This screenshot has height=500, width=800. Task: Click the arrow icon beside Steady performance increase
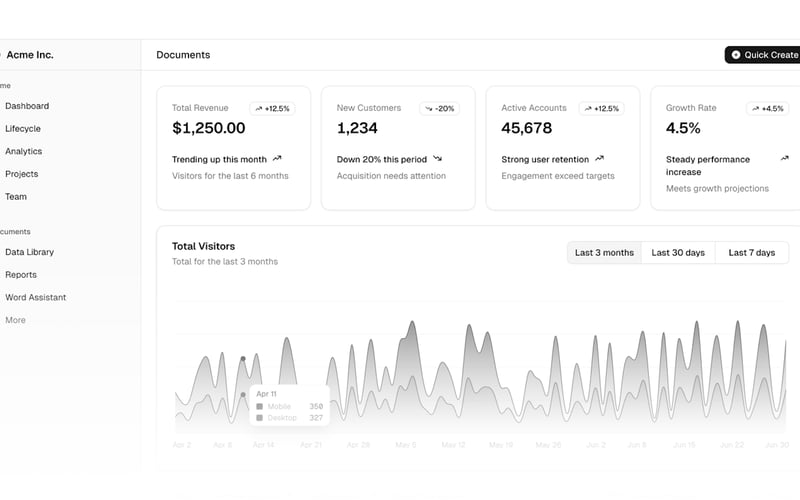[x=785, y=159]
